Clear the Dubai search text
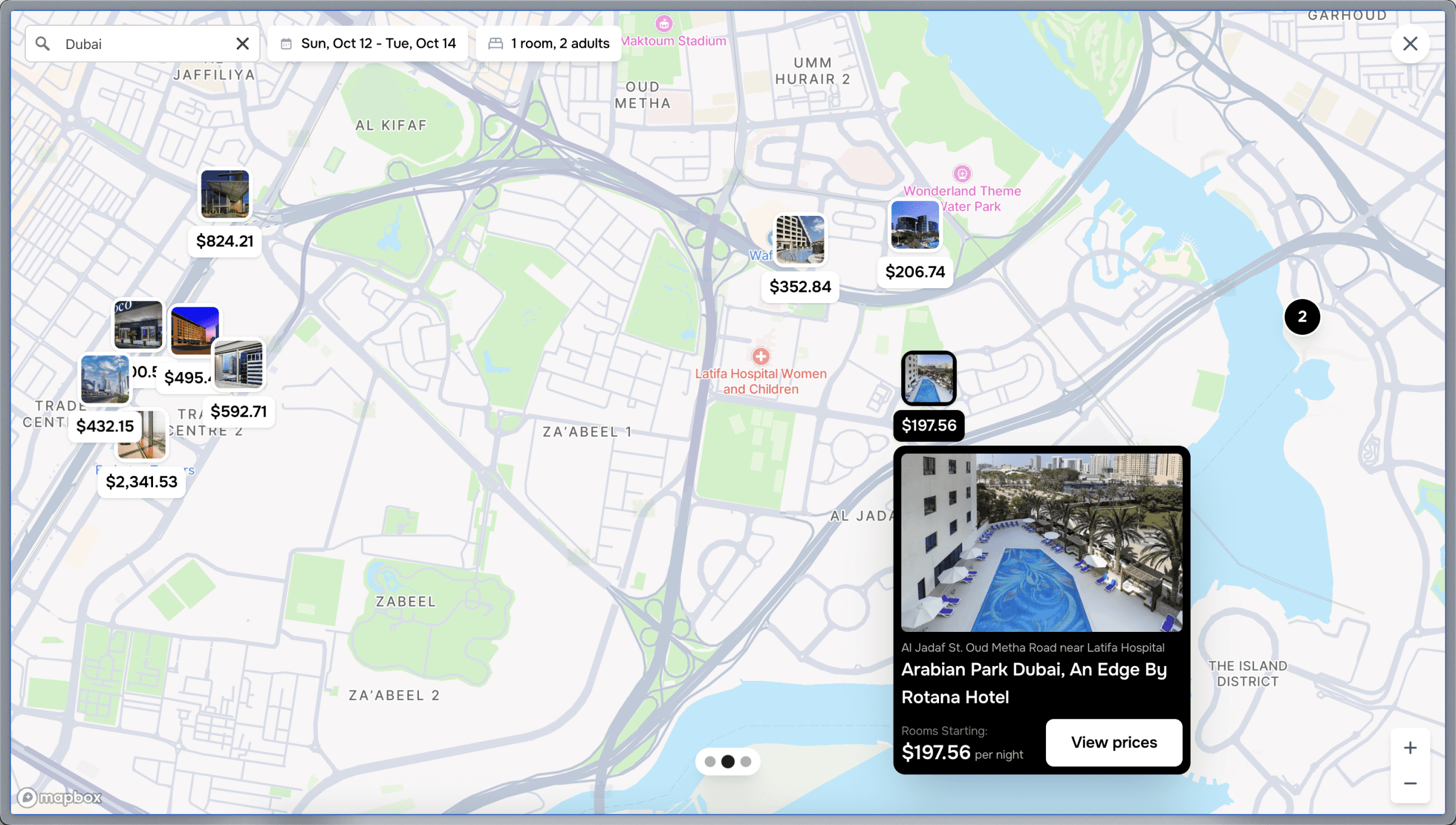This screenshot has width=1456, height=825. [x=242, y=44]
